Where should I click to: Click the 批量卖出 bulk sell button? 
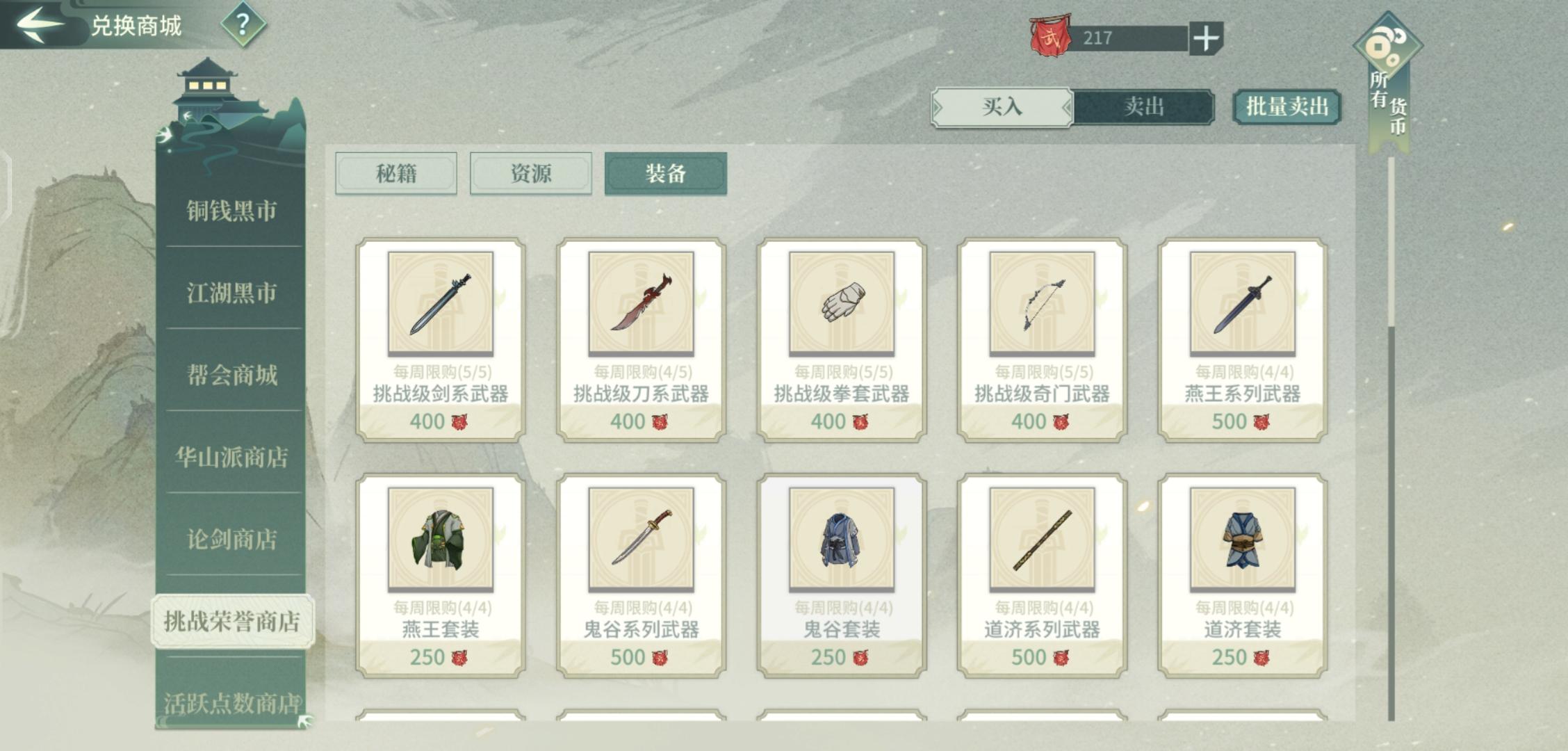(x=1287, y=107)
